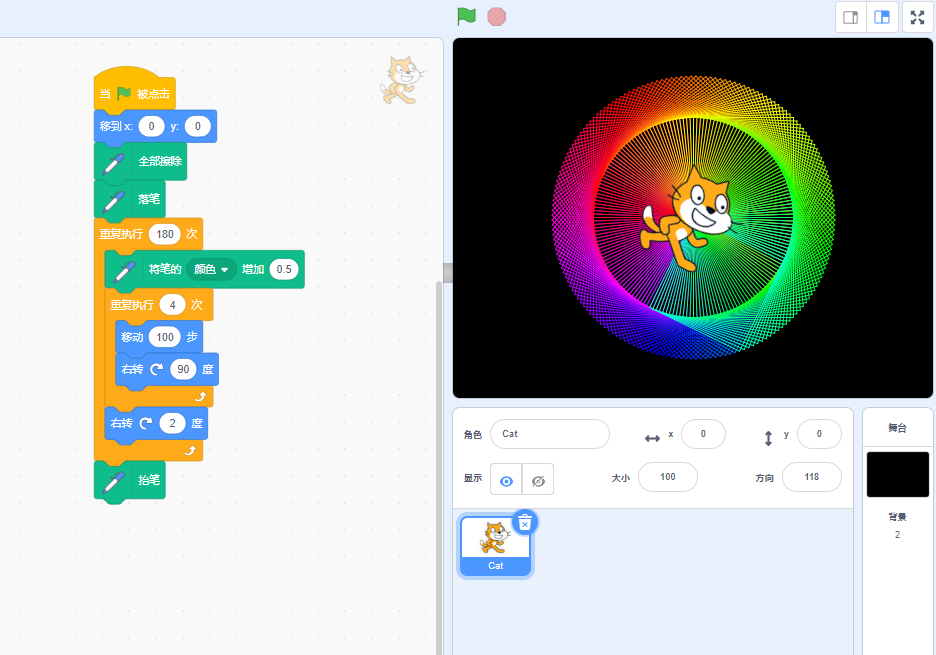
Task: Select the Cat sprite thumbnail
Action: 495,546
